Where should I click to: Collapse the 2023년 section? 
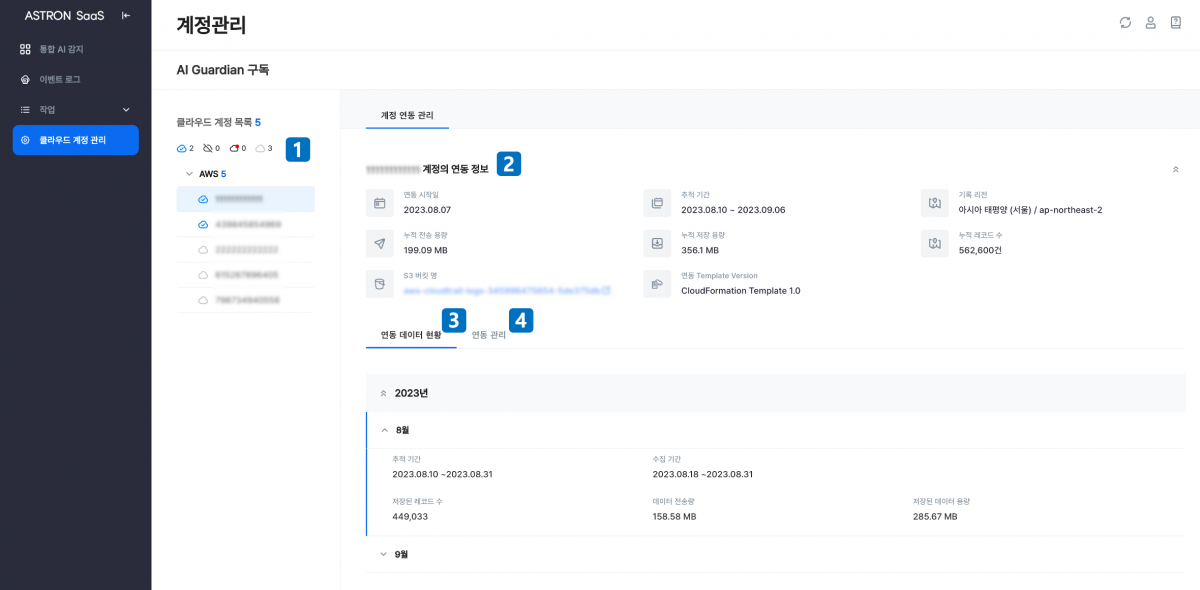[x=383, y=393]
